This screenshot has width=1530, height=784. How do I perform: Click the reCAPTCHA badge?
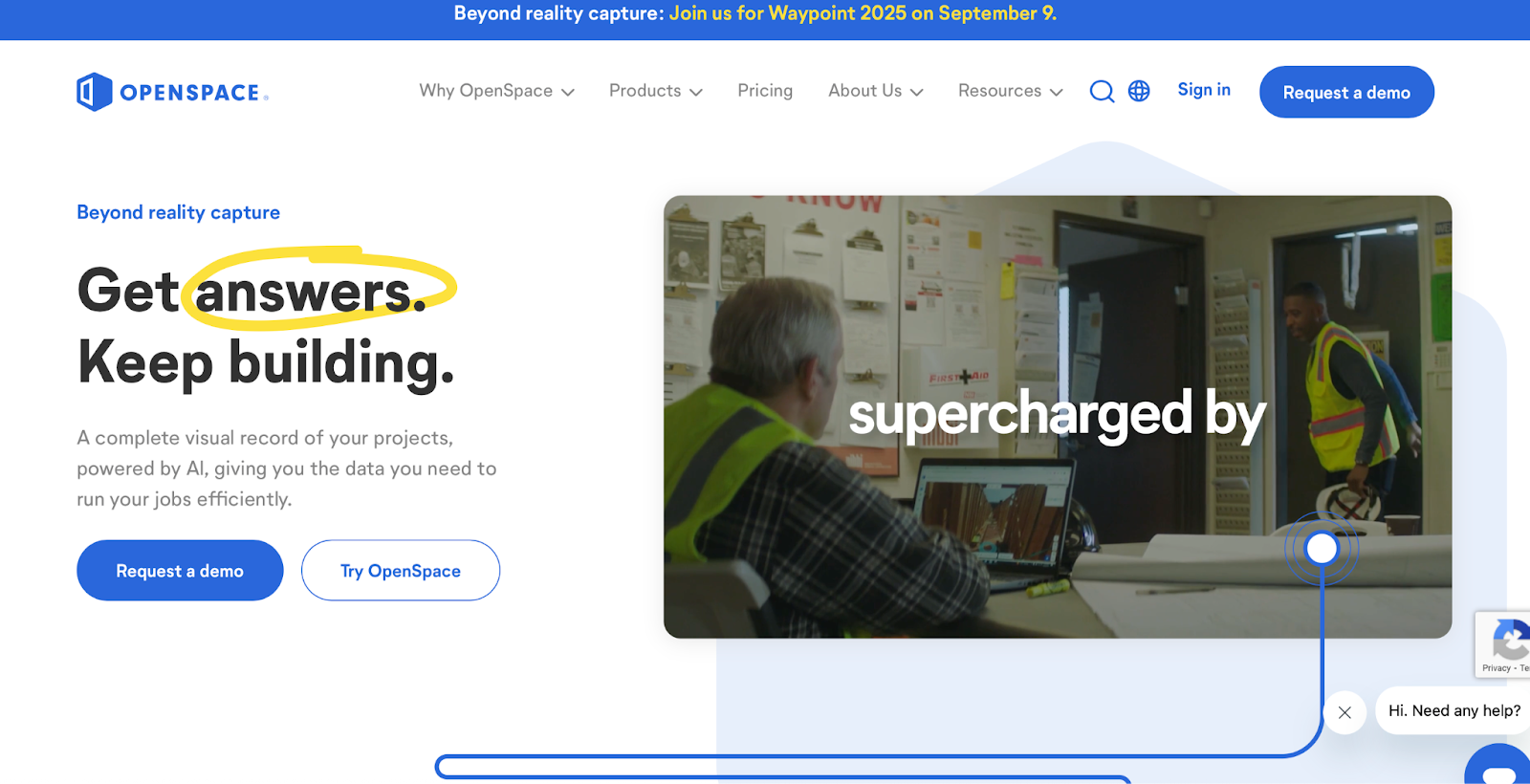coord(1503,644)
